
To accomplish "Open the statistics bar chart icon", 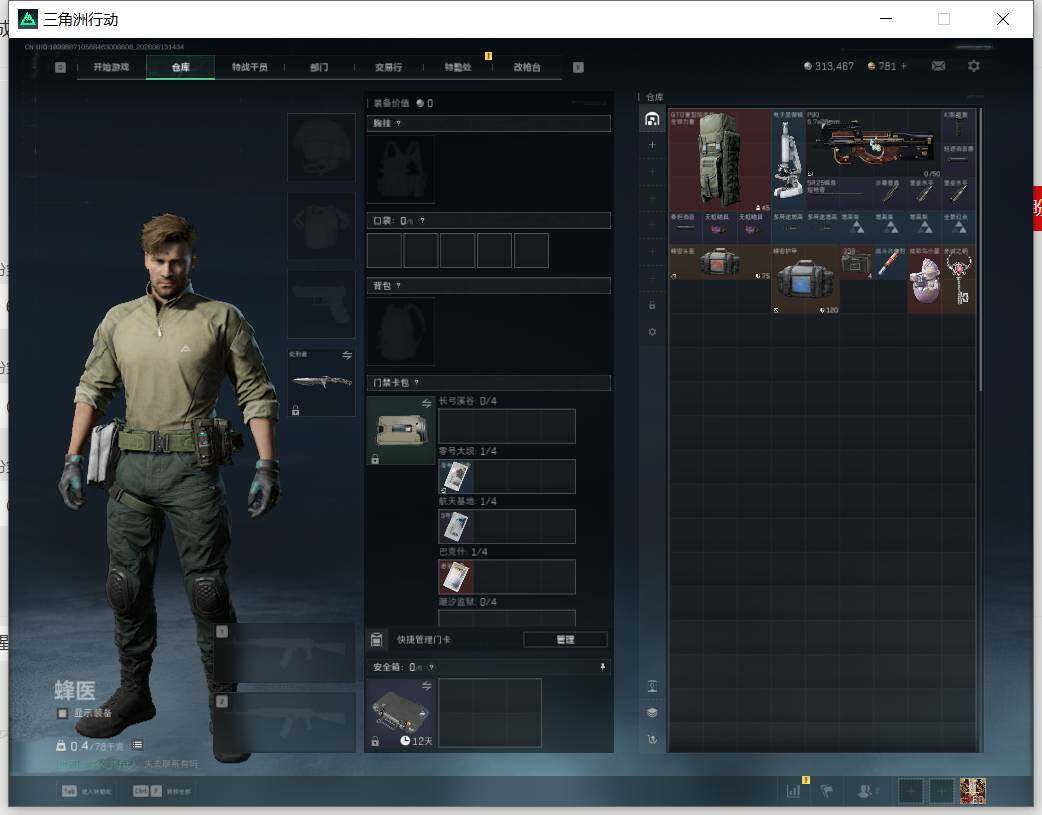I will click(x=793, y=791).
